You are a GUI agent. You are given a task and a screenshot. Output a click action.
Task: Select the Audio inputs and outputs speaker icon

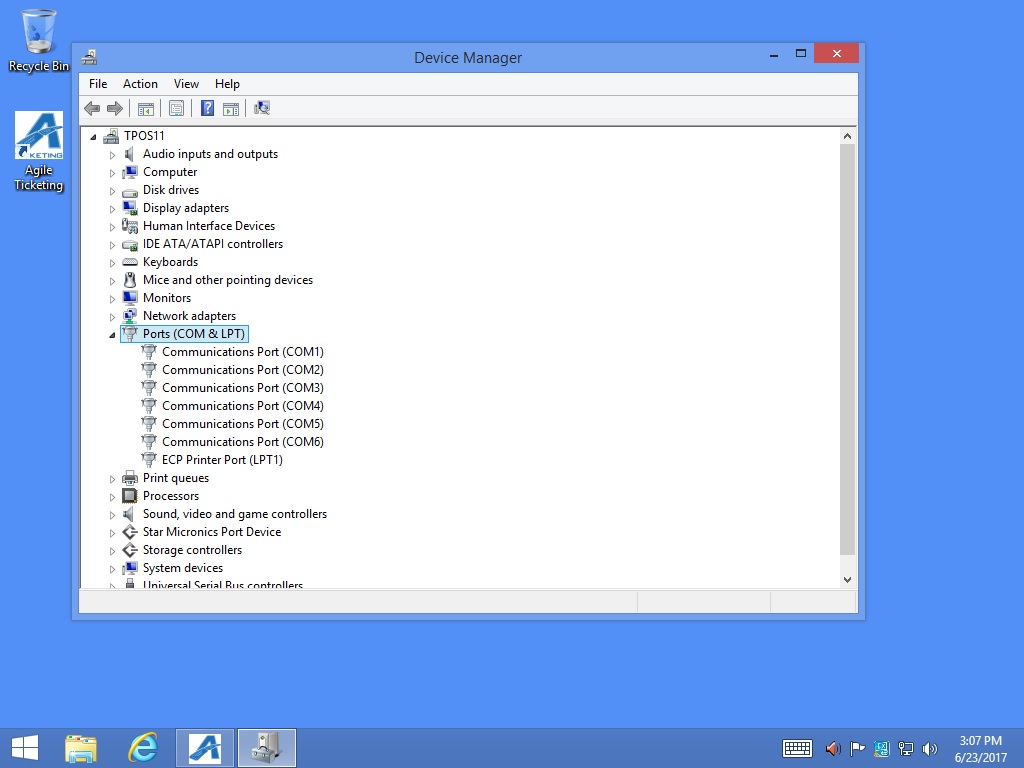point(130,154)
